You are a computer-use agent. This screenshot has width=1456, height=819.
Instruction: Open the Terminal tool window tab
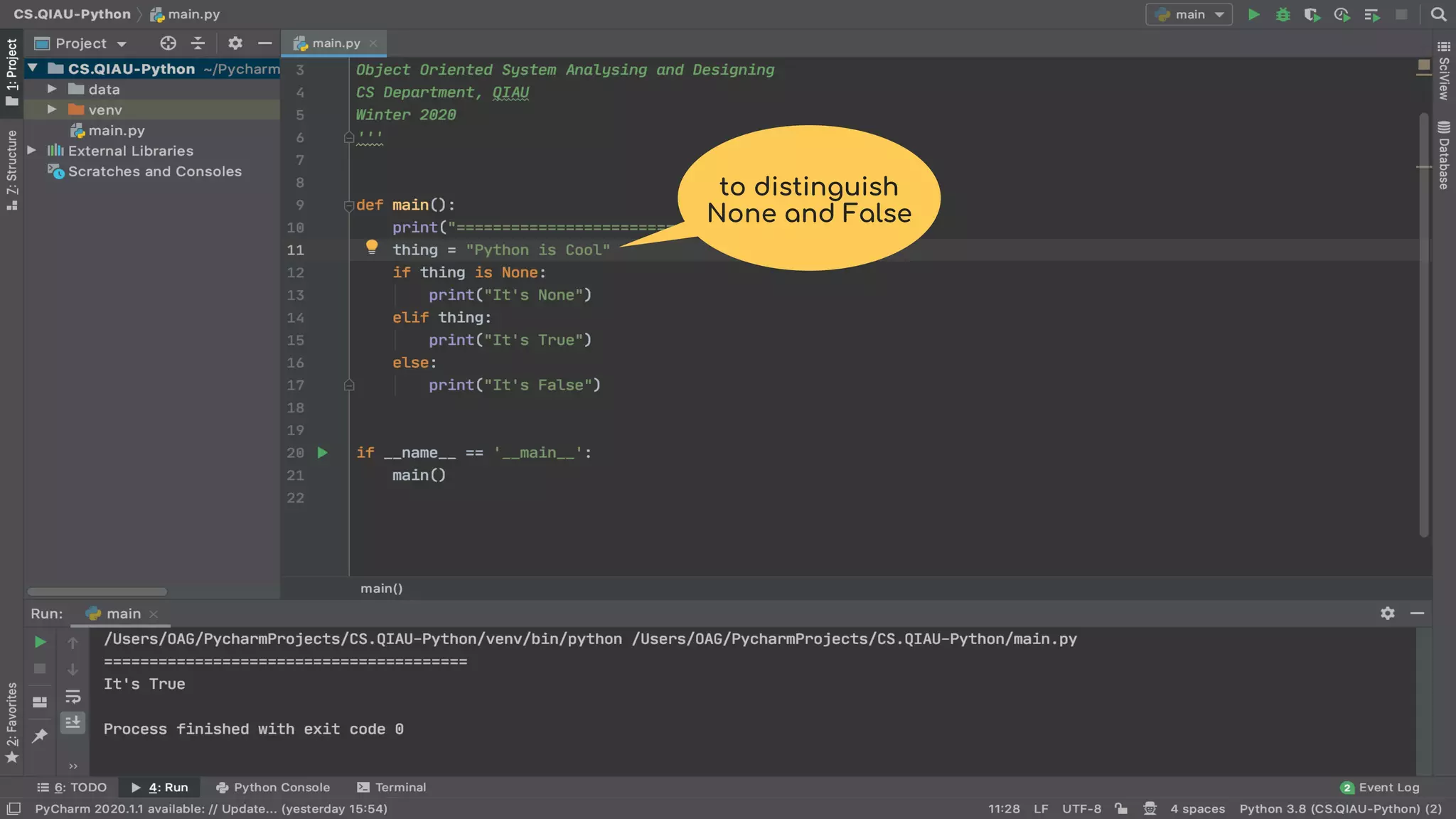point(392,787)
